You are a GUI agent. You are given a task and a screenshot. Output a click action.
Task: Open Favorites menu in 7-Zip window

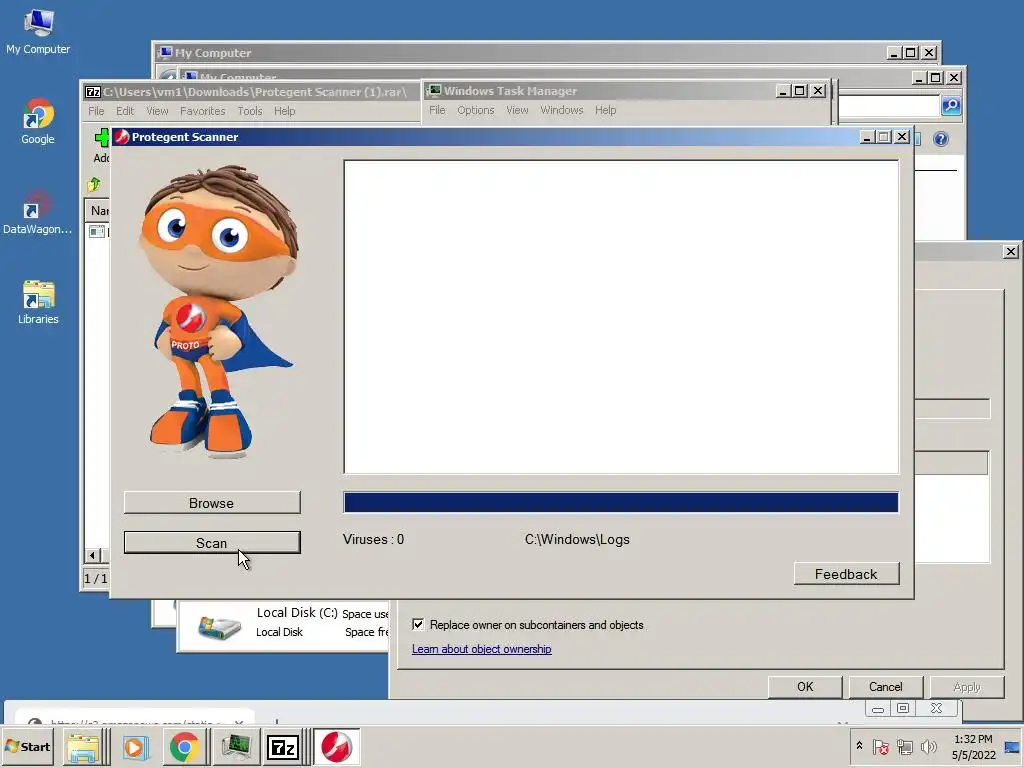(202, 111)
